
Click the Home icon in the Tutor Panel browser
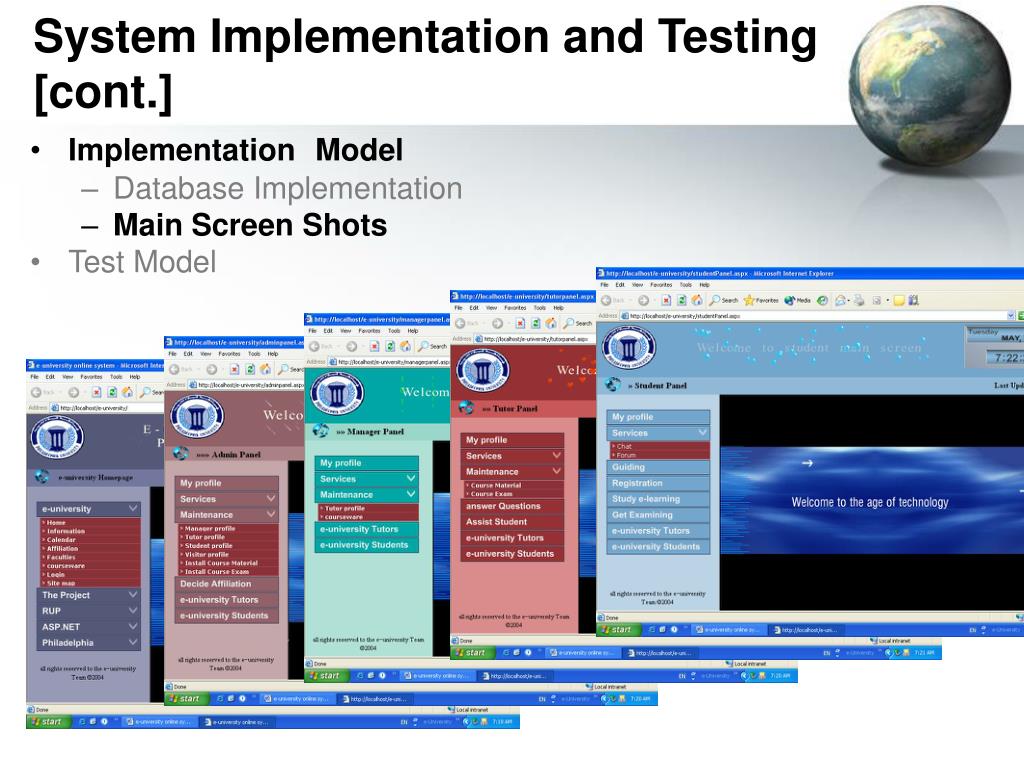pyautogui.click(x=551, y=323)
